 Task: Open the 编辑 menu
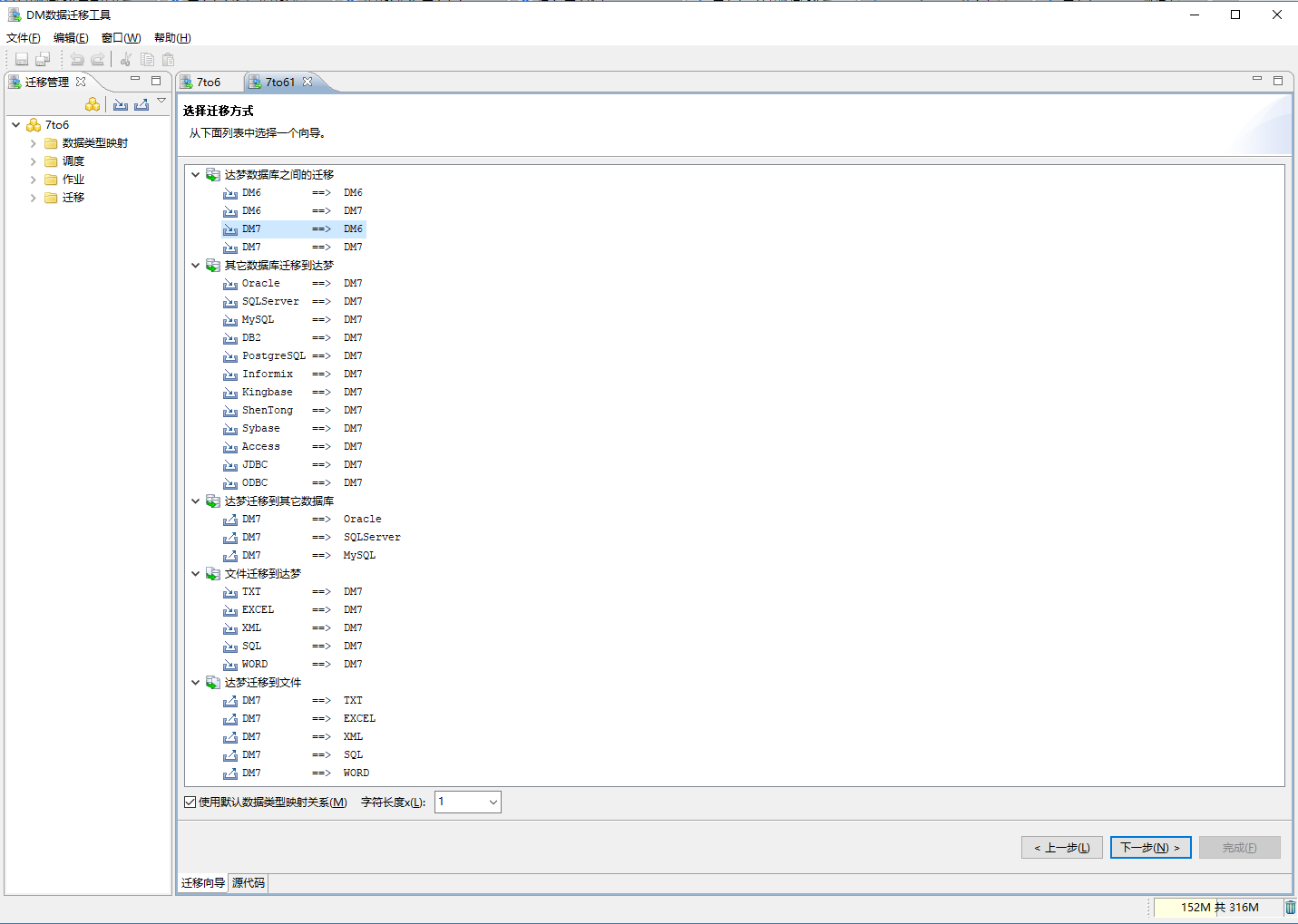[71, 38]
